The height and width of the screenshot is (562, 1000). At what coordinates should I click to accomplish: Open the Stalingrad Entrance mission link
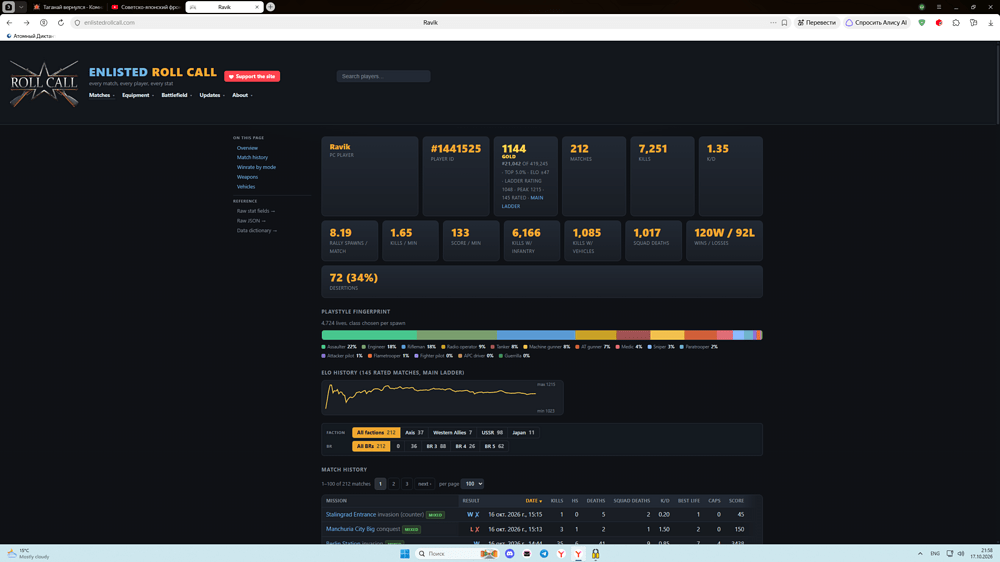pos(351,515)
